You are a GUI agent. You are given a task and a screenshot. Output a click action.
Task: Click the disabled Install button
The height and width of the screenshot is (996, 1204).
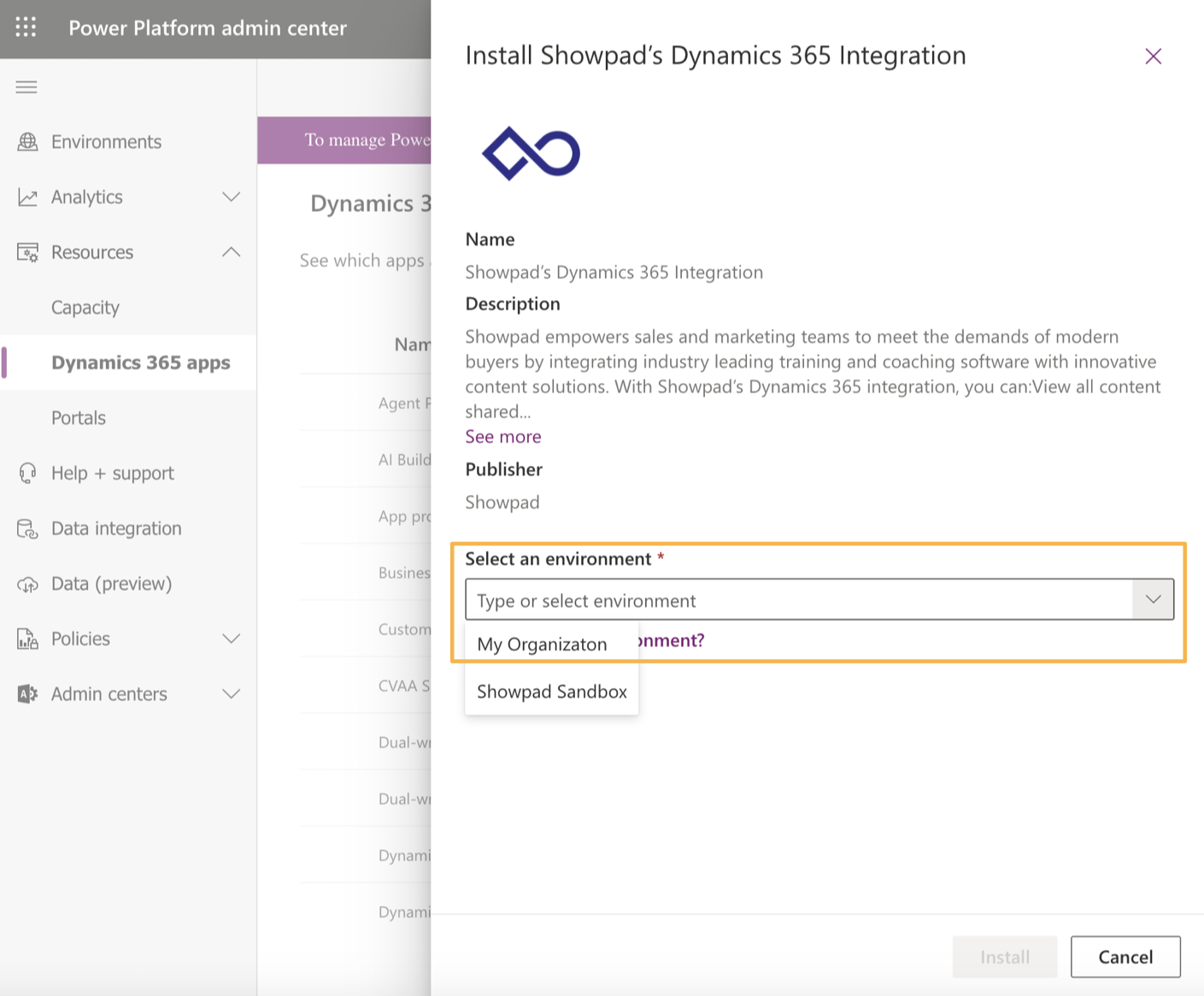[x=1005, y=957]
